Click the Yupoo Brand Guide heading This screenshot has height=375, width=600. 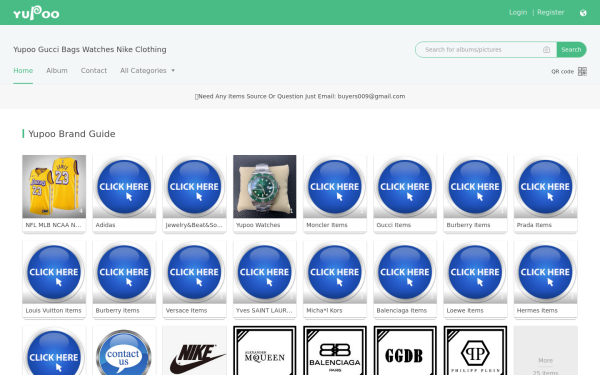click(x=72, y=134)
